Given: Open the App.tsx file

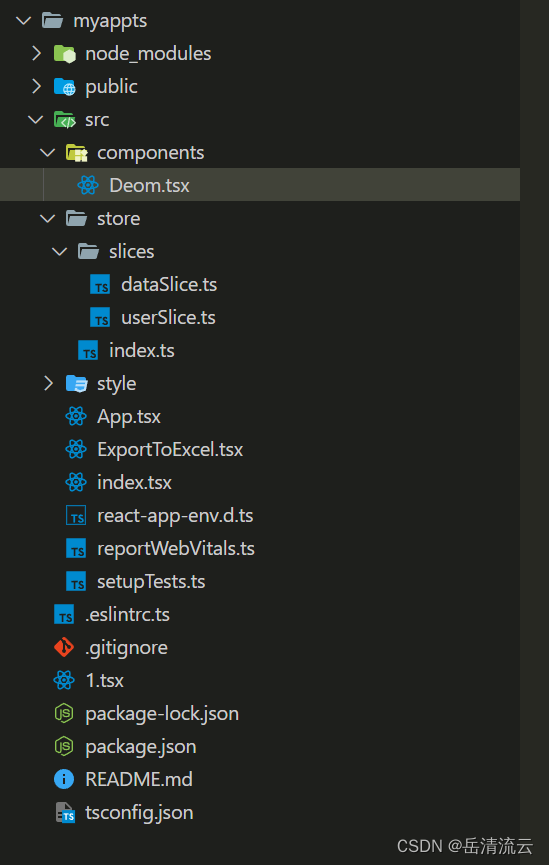Looking at the screenshot, I should pyautogui.click(x=129, y=417).
